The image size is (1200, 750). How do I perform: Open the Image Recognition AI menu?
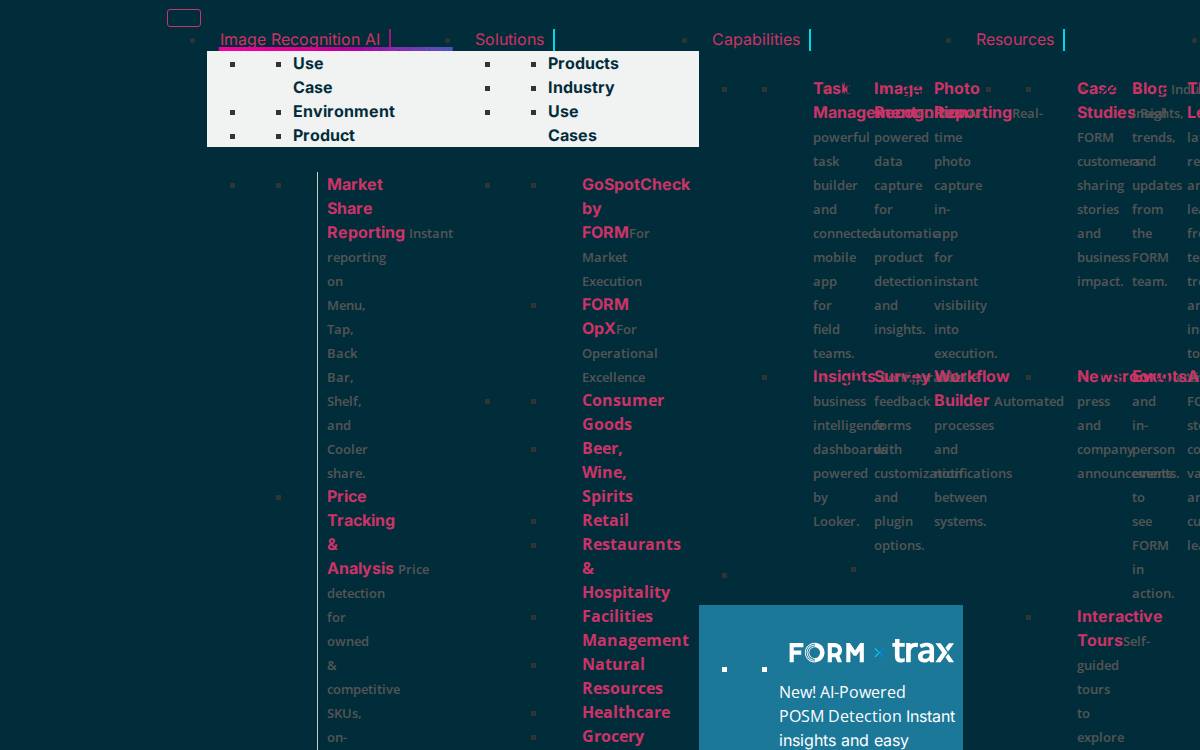tap(300, 40)
